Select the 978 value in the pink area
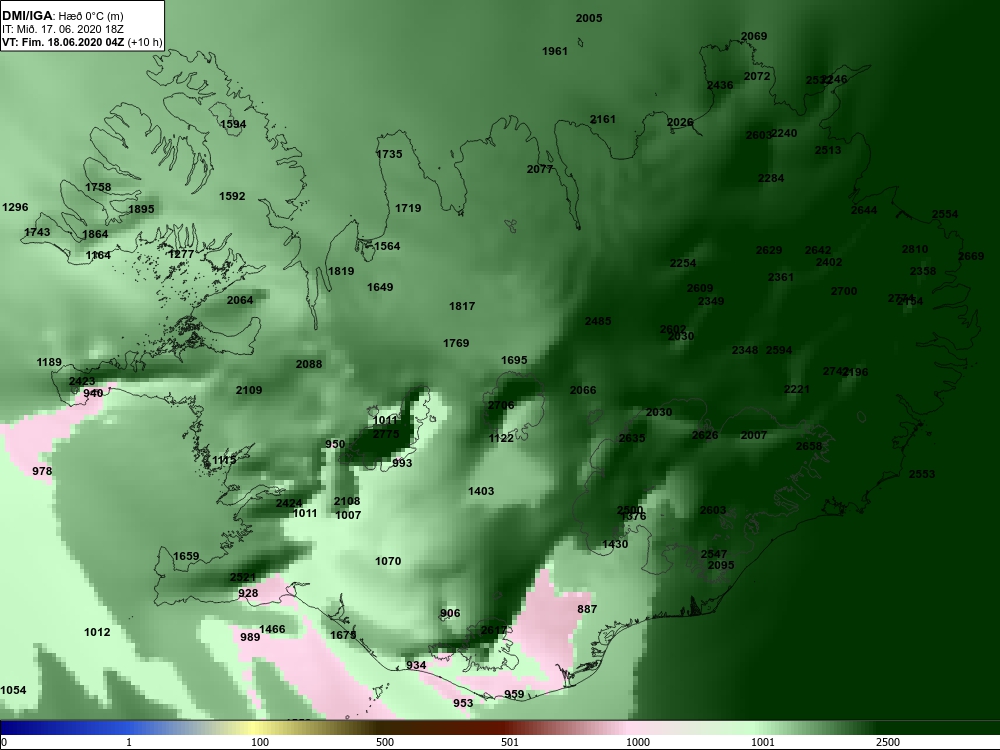 (42, 471)
